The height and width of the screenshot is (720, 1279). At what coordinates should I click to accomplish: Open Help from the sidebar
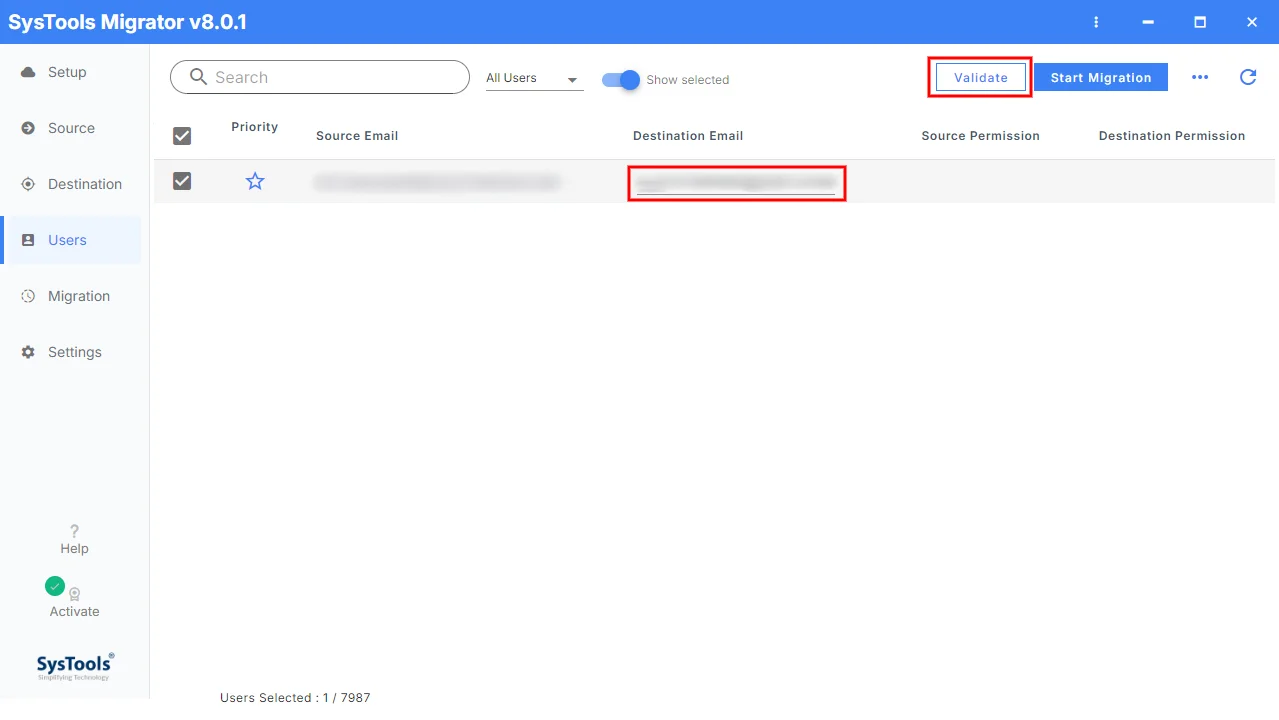[x=74, y=539]
